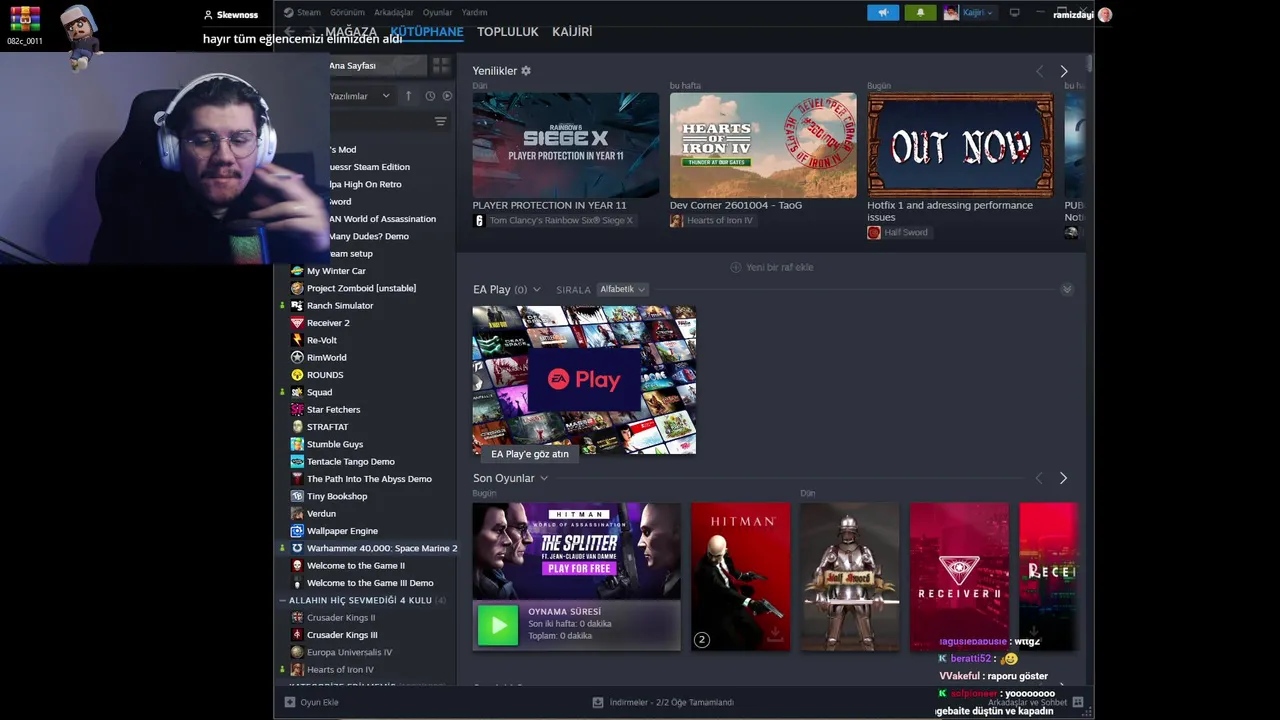This screenshot has height=720, width=1280.
Task: Open the Yardım menu
Action: tap(474, 13)
